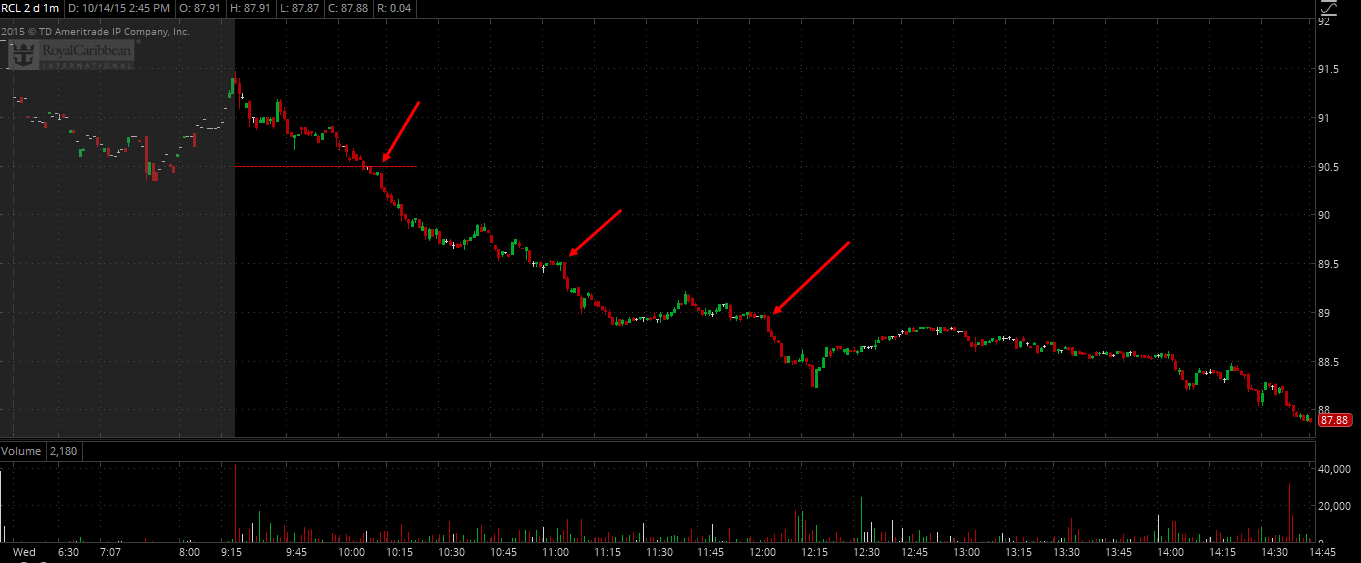Image resolution: width=1361 pixels, height=563 pixels.
Task: Click the 12:15 time axis label
Action: [814, 552]
